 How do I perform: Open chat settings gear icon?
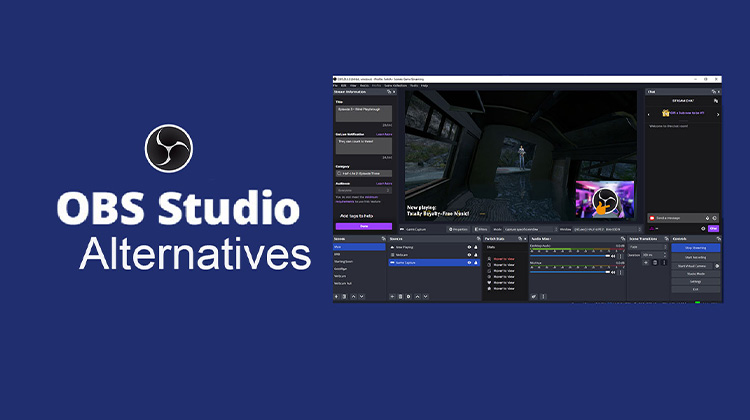703,229
